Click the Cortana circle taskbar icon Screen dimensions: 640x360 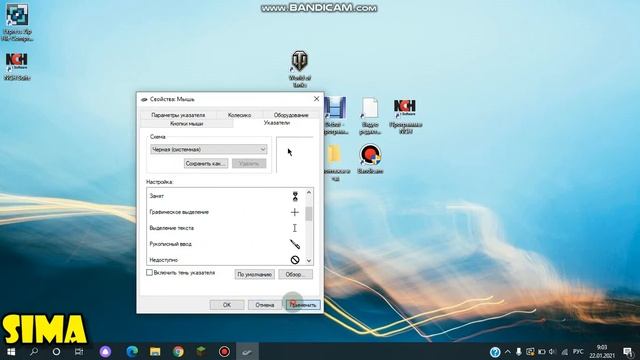pos(56,351)
